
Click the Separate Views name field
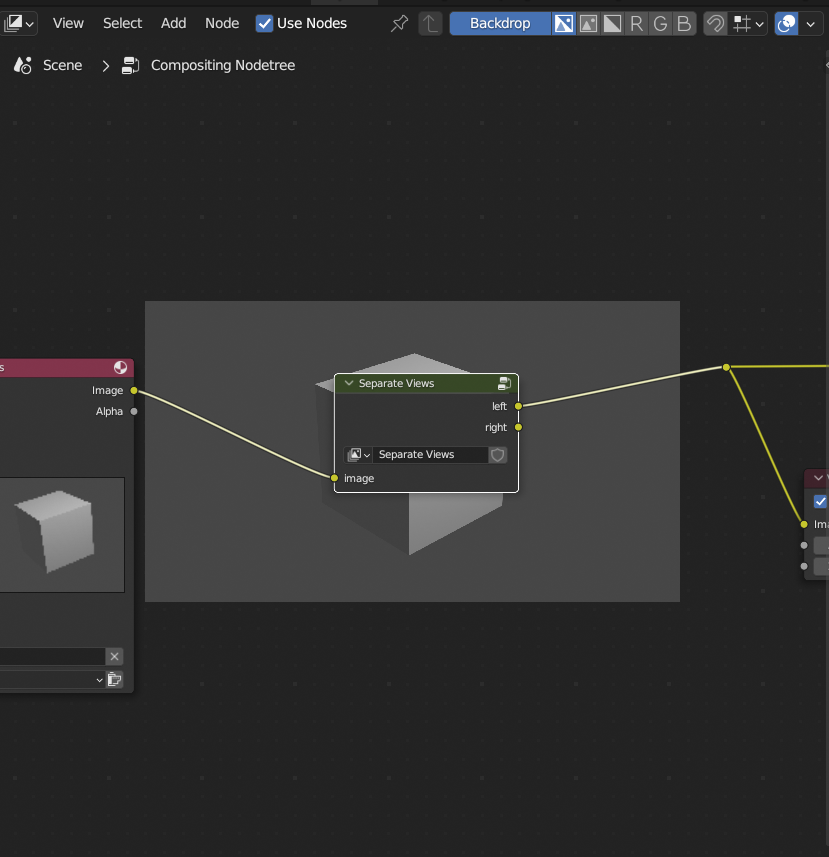[431, 455]
